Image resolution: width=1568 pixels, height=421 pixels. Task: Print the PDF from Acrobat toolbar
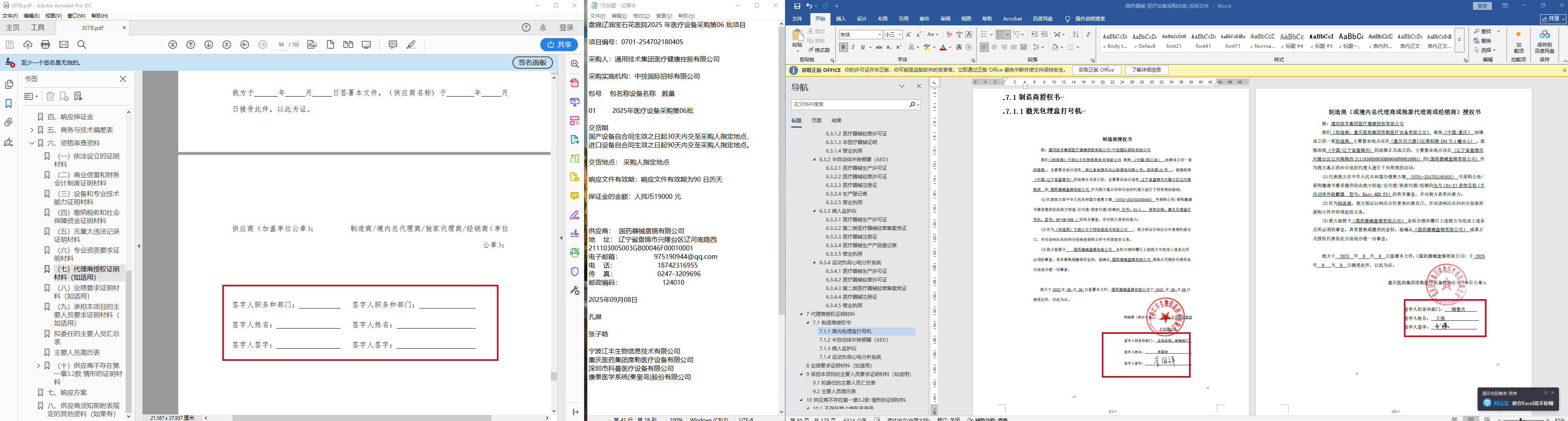click(x=46, y=45)
